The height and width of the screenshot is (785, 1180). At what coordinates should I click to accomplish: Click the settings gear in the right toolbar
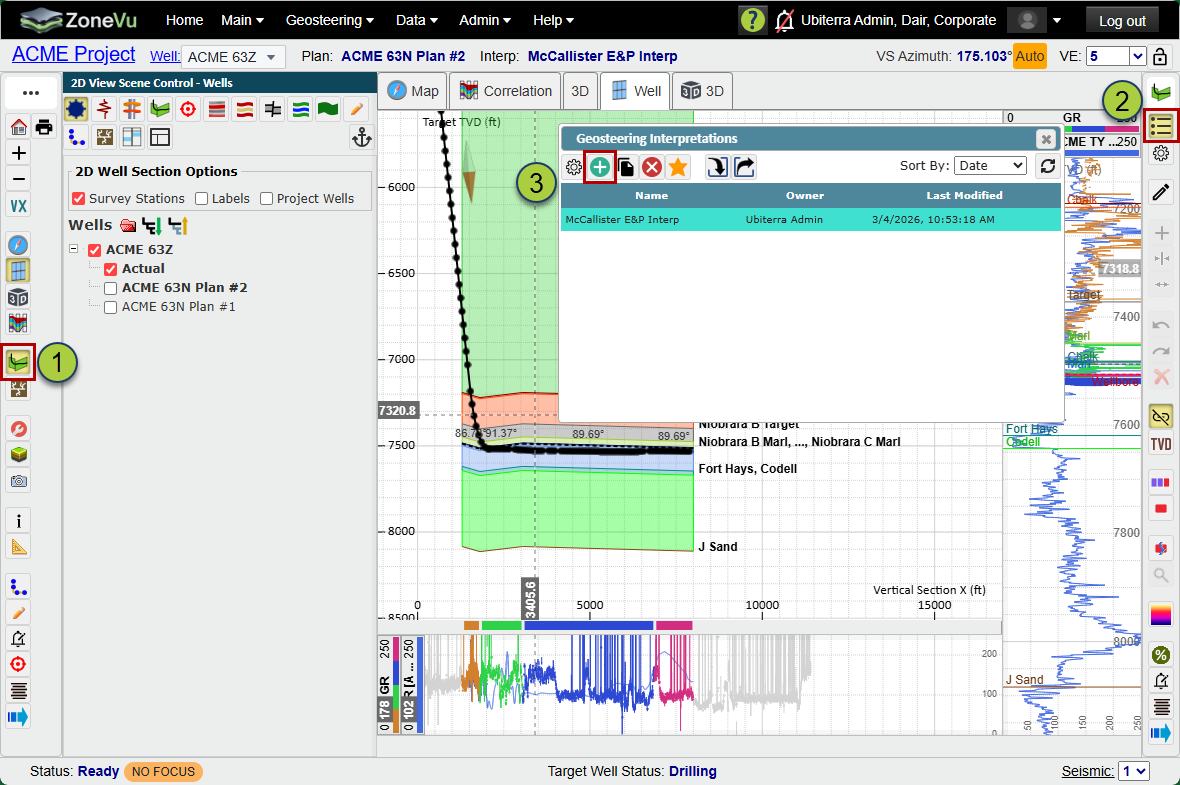[1161, 154]
